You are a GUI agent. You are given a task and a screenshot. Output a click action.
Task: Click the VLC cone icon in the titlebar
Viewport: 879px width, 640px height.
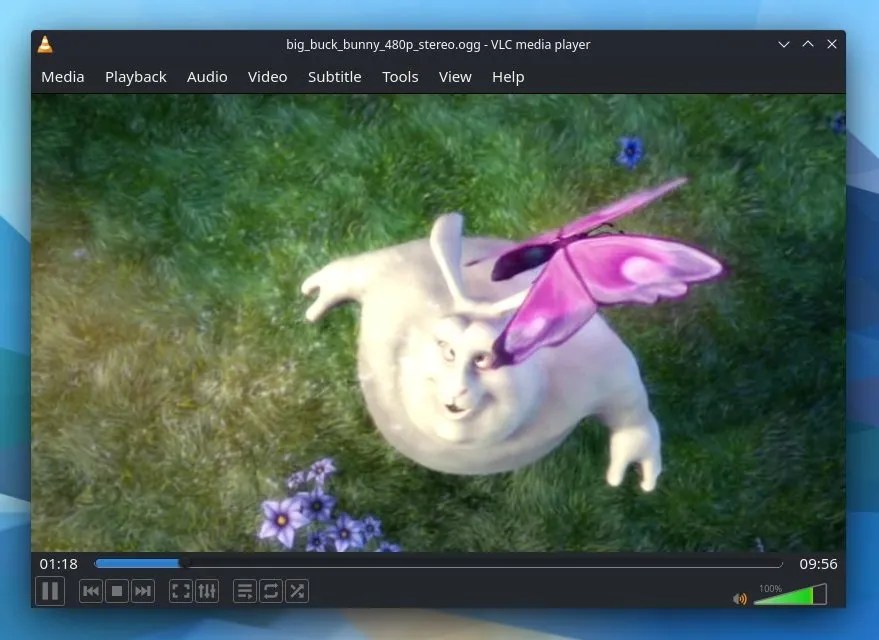[x=45, y=44]
